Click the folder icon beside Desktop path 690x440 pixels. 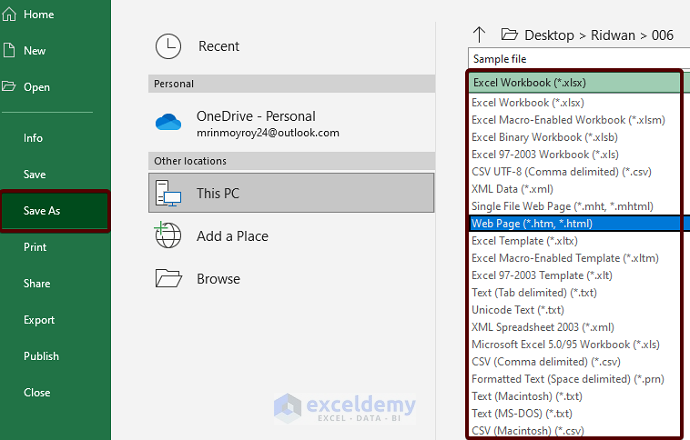tap(509, 34)
